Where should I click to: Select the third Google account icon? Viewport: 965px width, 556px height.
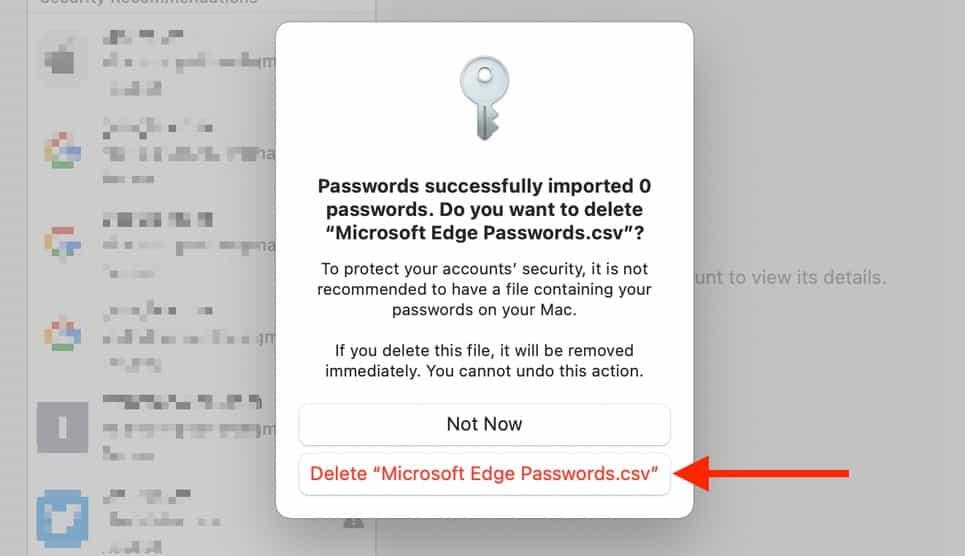pos(62,334)
